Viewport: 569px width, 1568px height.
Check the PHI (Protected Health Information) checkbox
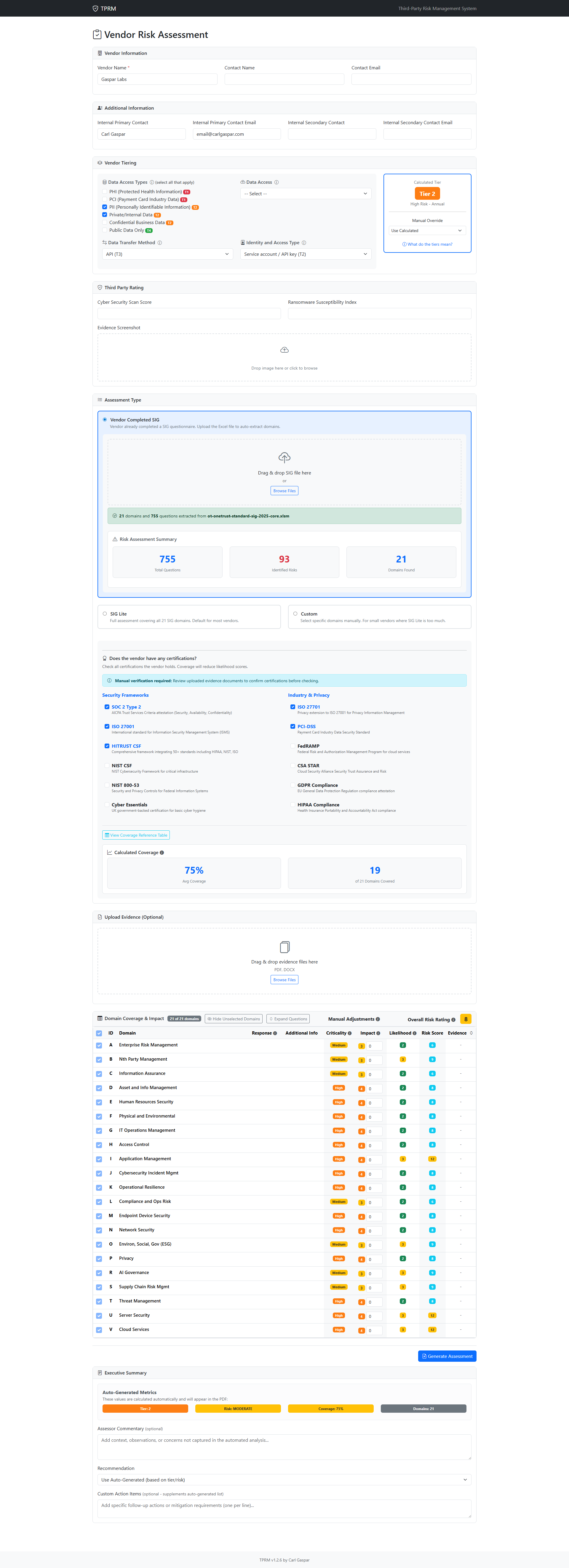coord(105,192)
